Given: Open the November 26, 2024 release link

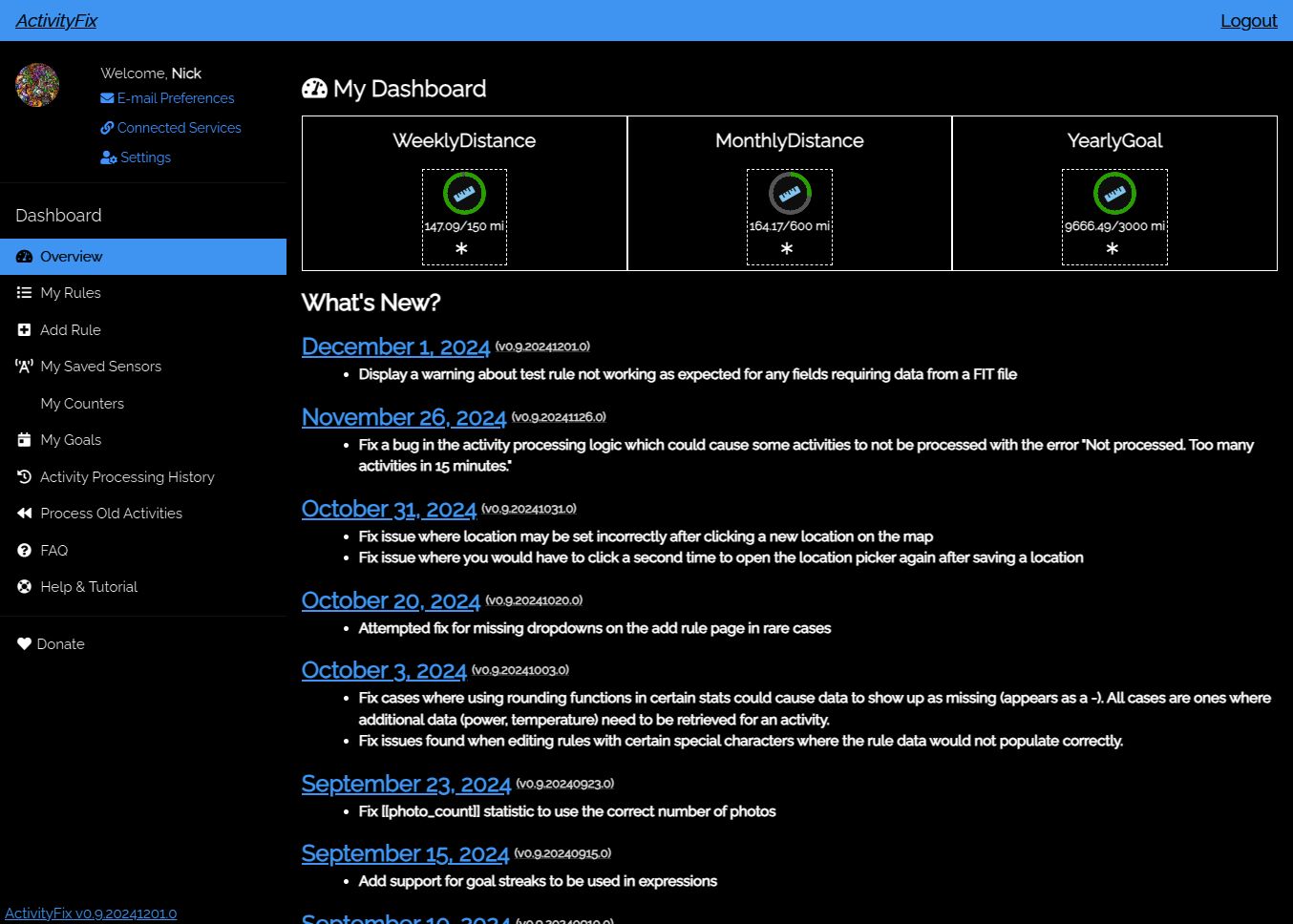Looking at the screenshot, I should 404,417.
